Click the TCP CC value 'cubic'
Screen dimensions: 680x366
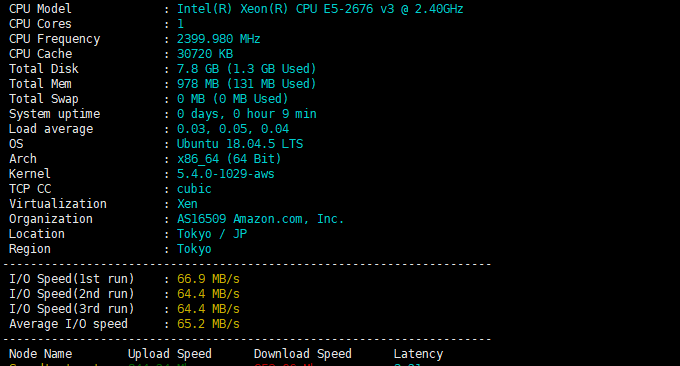tap(194, 189)
